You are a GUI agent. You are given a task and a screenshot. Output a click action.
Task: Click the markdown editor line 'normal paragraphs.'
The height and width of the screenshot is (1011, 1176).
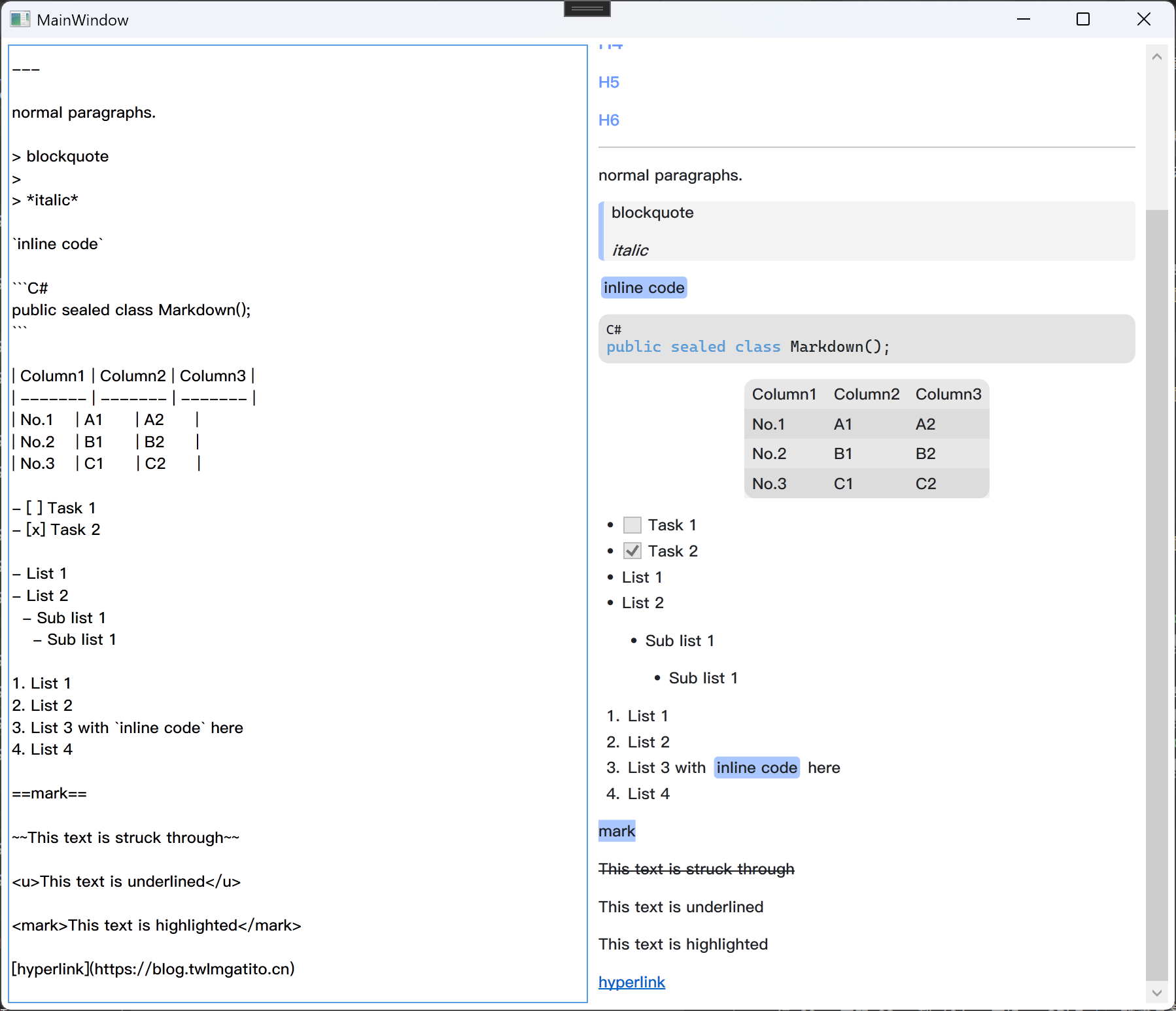click(84, 112)
